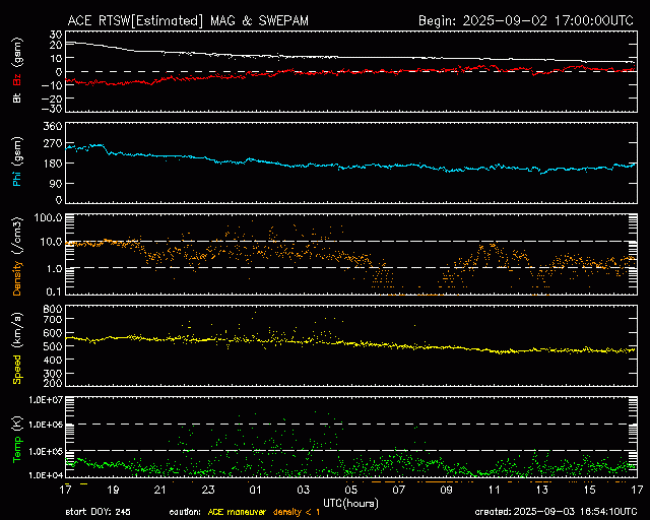Click the yellow 'ACE maneuver' legend text
Image resolution: width=650 pixels, height=520 pixels.
236,512
